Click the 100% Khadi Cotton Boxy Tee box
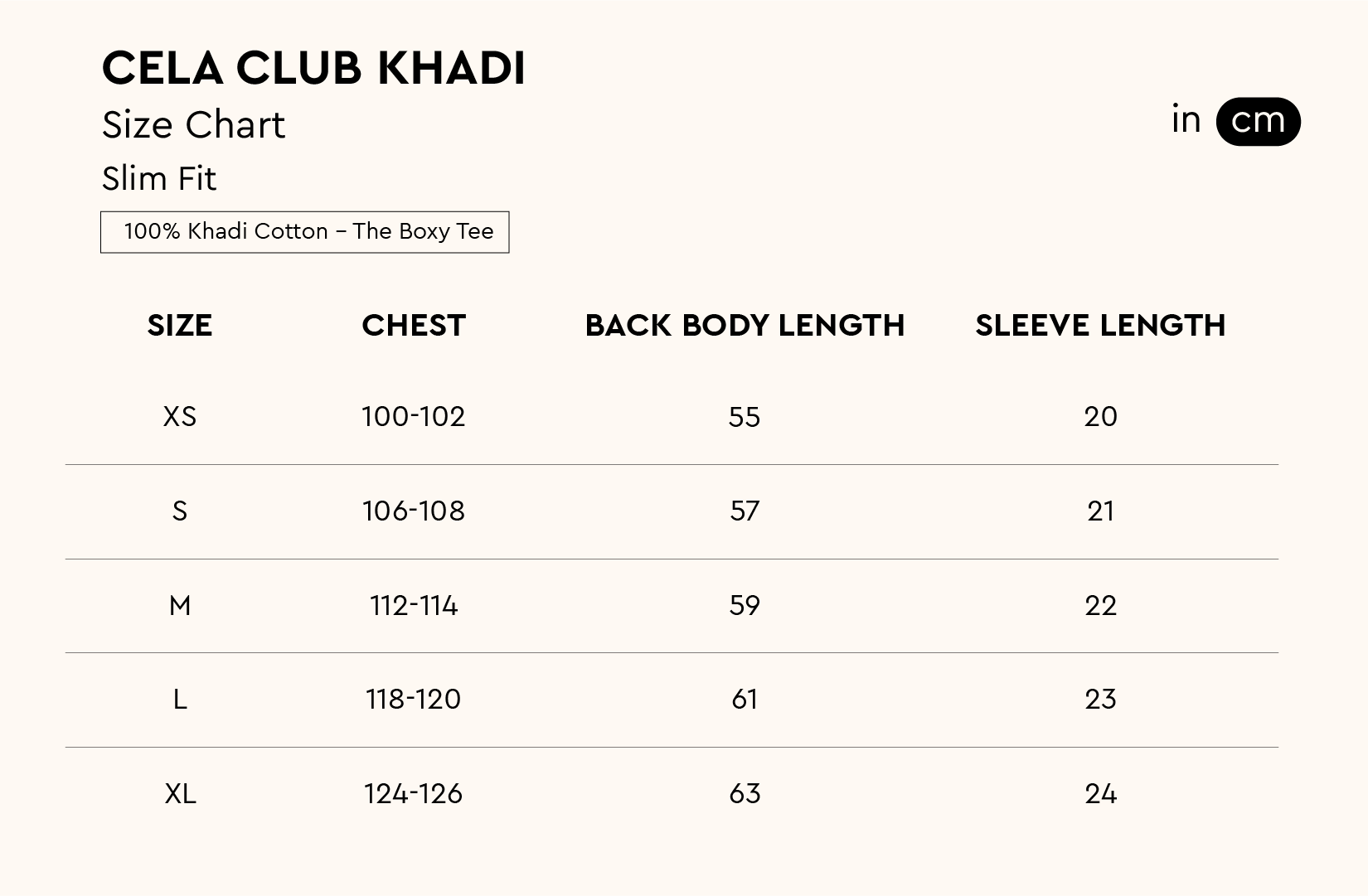The width and height of the screenshot is (1368, 896). pyautogui.click(x=305, y=232)
